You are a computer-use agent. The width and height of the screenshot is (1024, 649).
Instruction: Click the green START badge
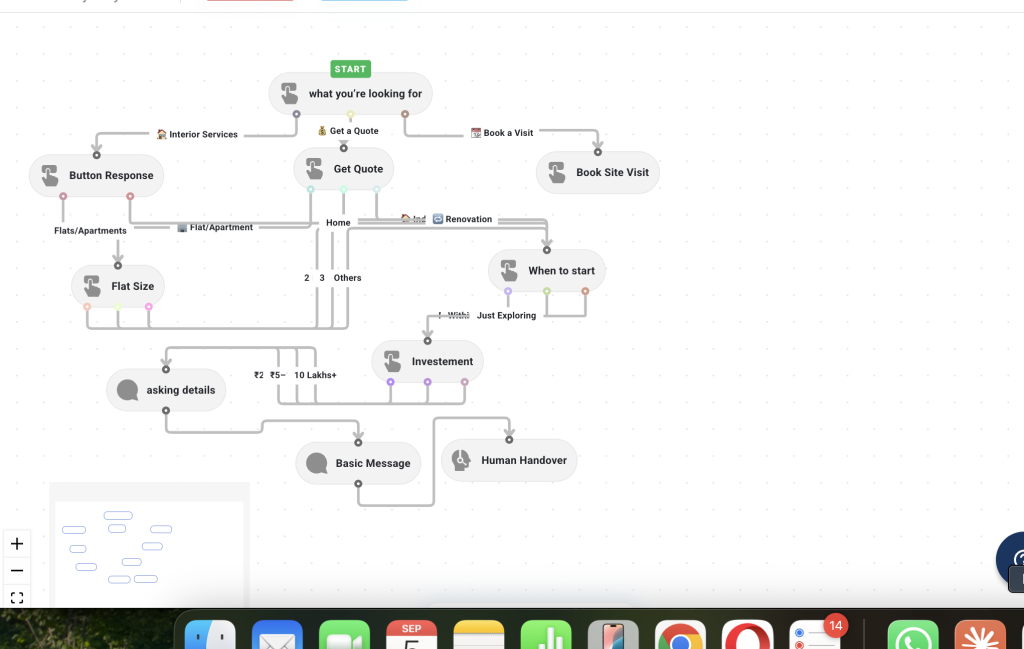coord(351,69)
